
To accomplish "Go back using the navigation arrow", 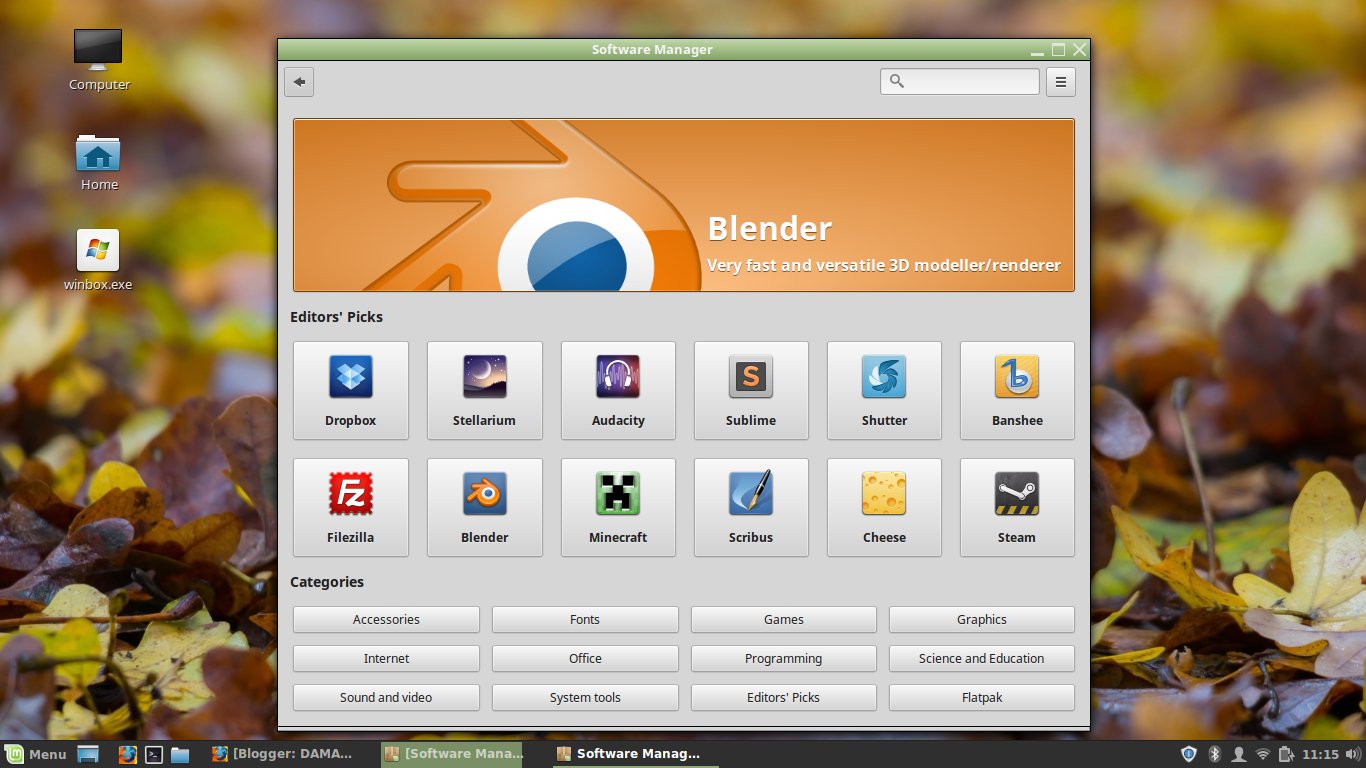I will pyautogui.click(x=298, y=82).
